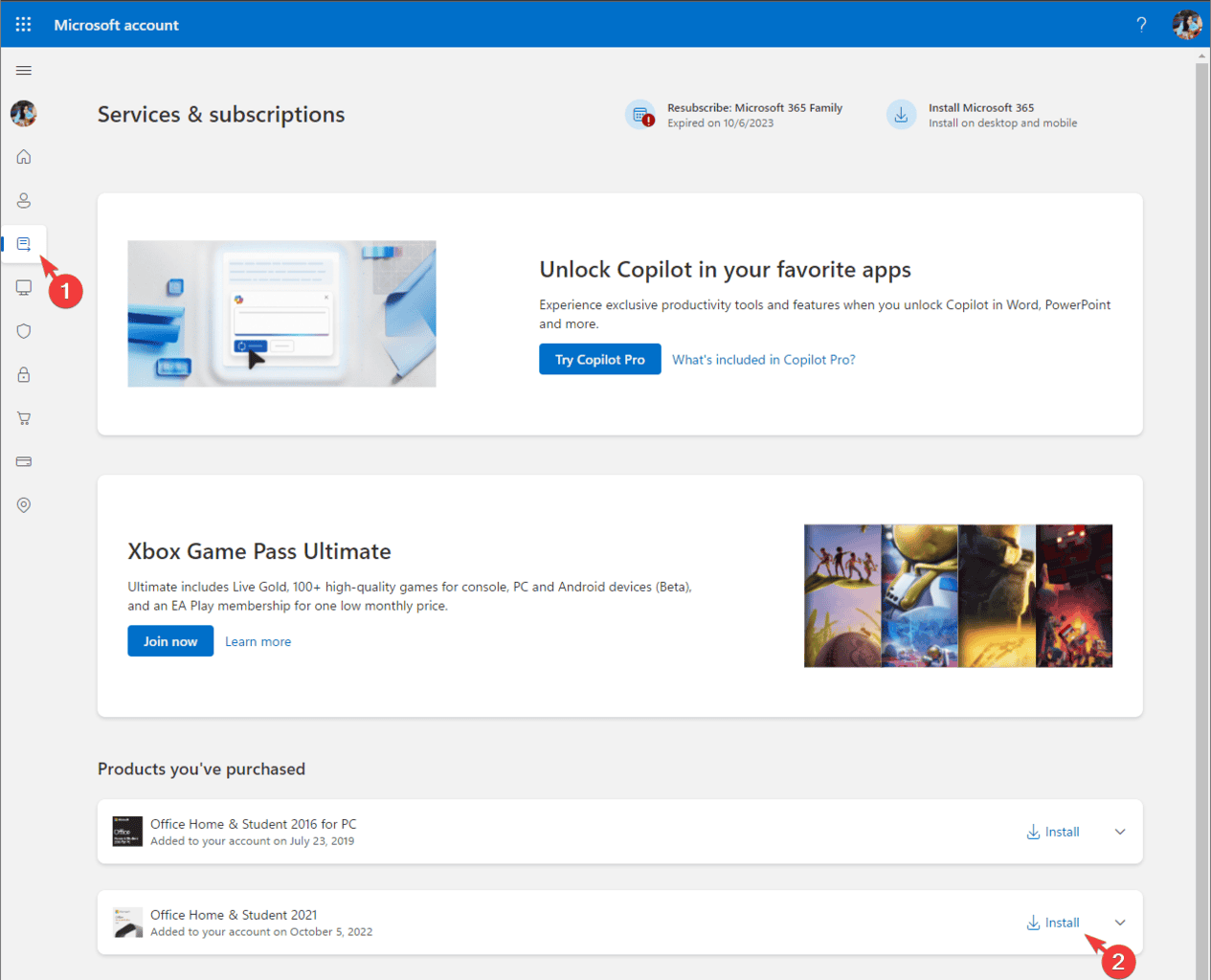
Task: Click the sidebar profile avatar
Action: tap(24, 114)
